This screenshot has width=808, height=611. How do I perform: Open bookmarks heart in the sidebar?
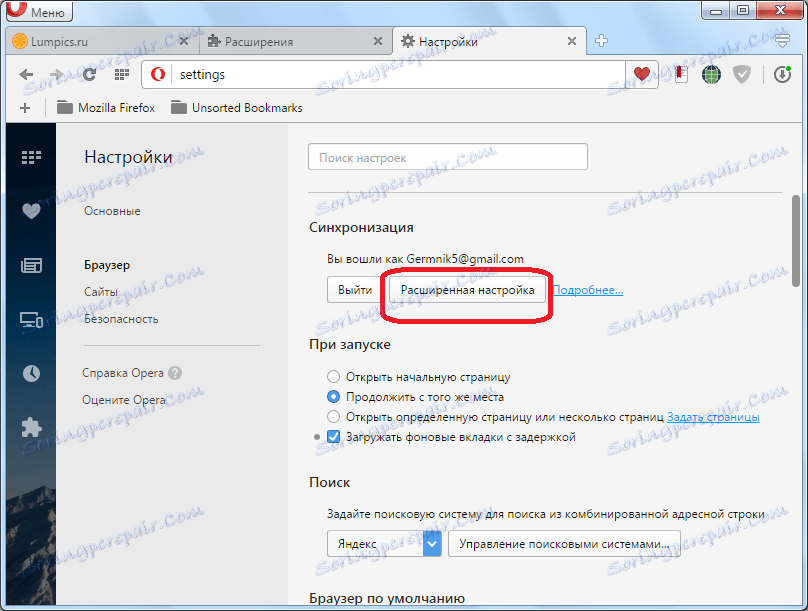[x=31, y=211]
